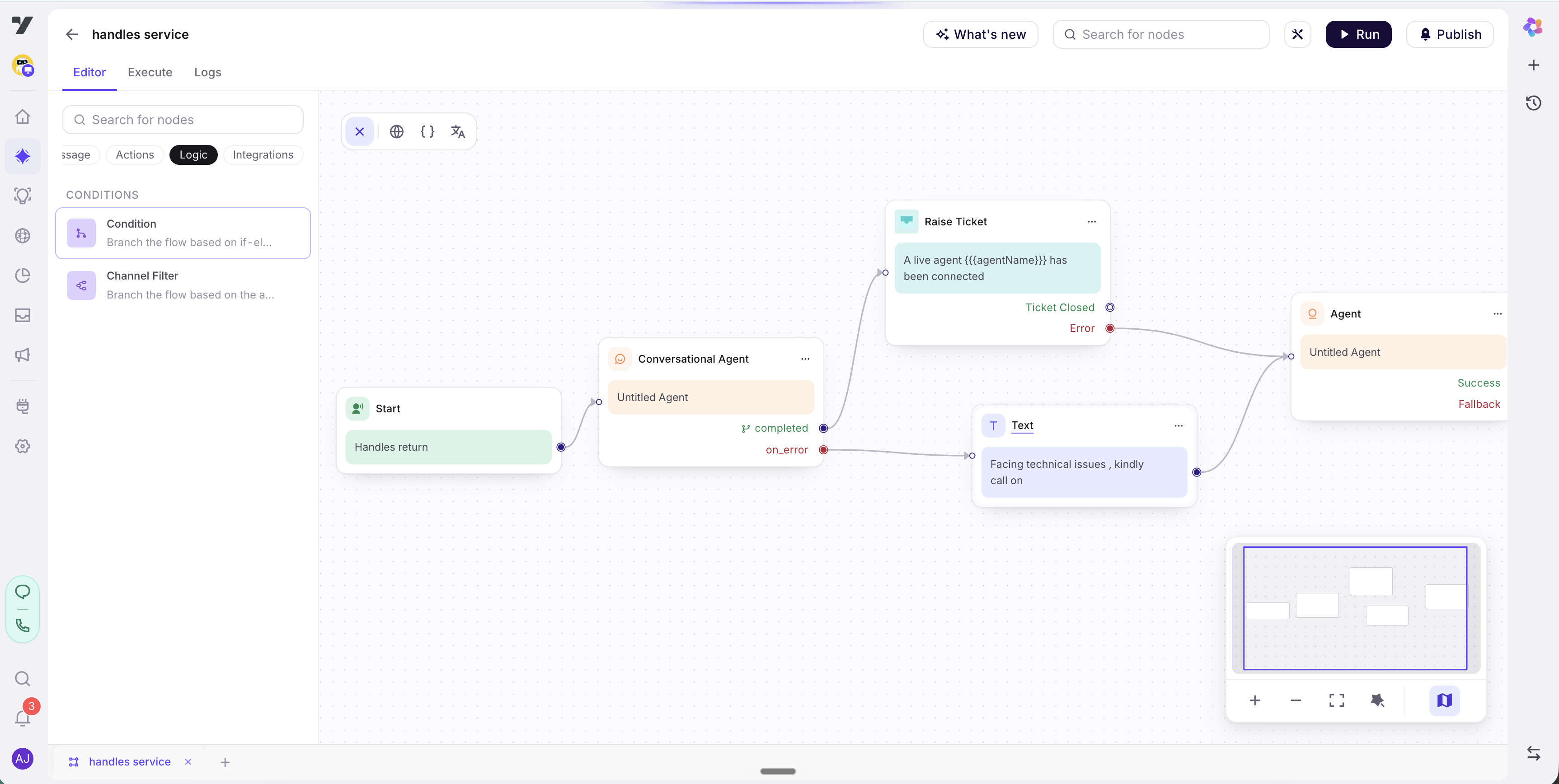The height and width of the screenshot is (784, 1559).
Task: Click the globe icon in canvas toolbar
Action: [396, 131]
